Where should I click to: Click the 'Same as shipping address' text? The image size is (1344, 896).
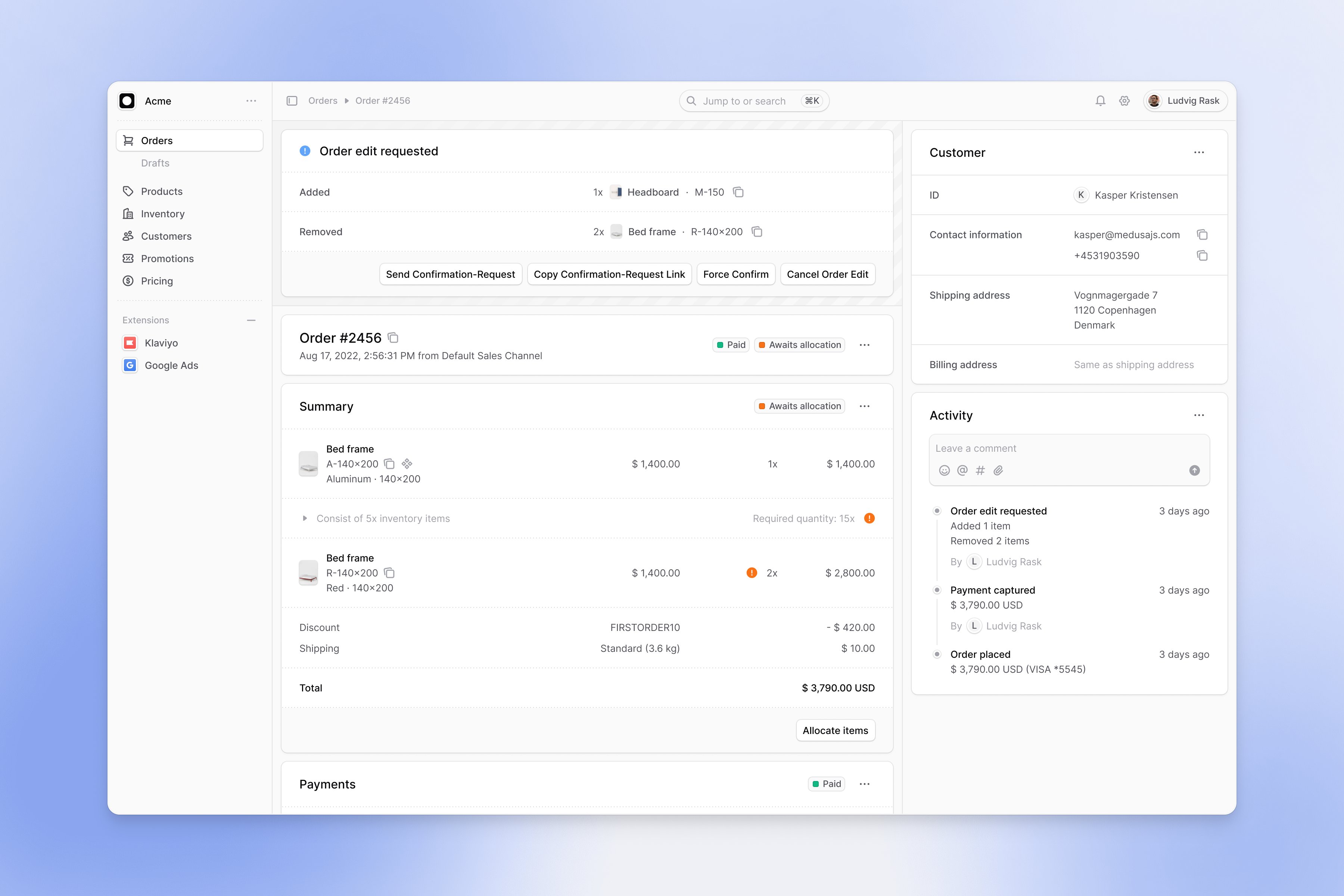point(1134,365)
